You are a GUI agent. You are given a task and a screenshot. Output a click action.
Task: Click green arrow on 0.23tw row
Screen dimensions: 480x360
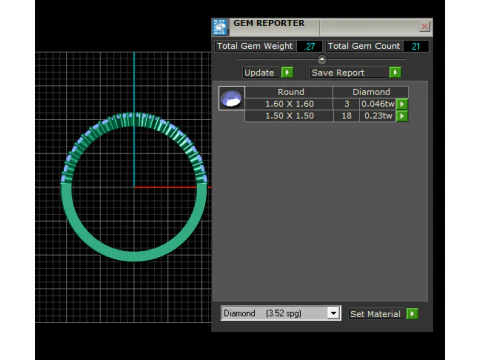[402, 116]
